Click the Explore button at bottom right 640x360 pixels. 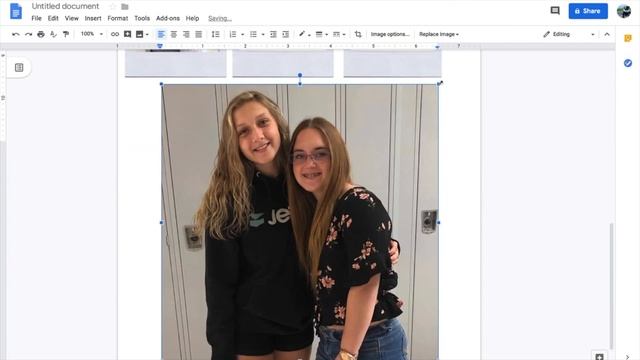coord(599,357)
